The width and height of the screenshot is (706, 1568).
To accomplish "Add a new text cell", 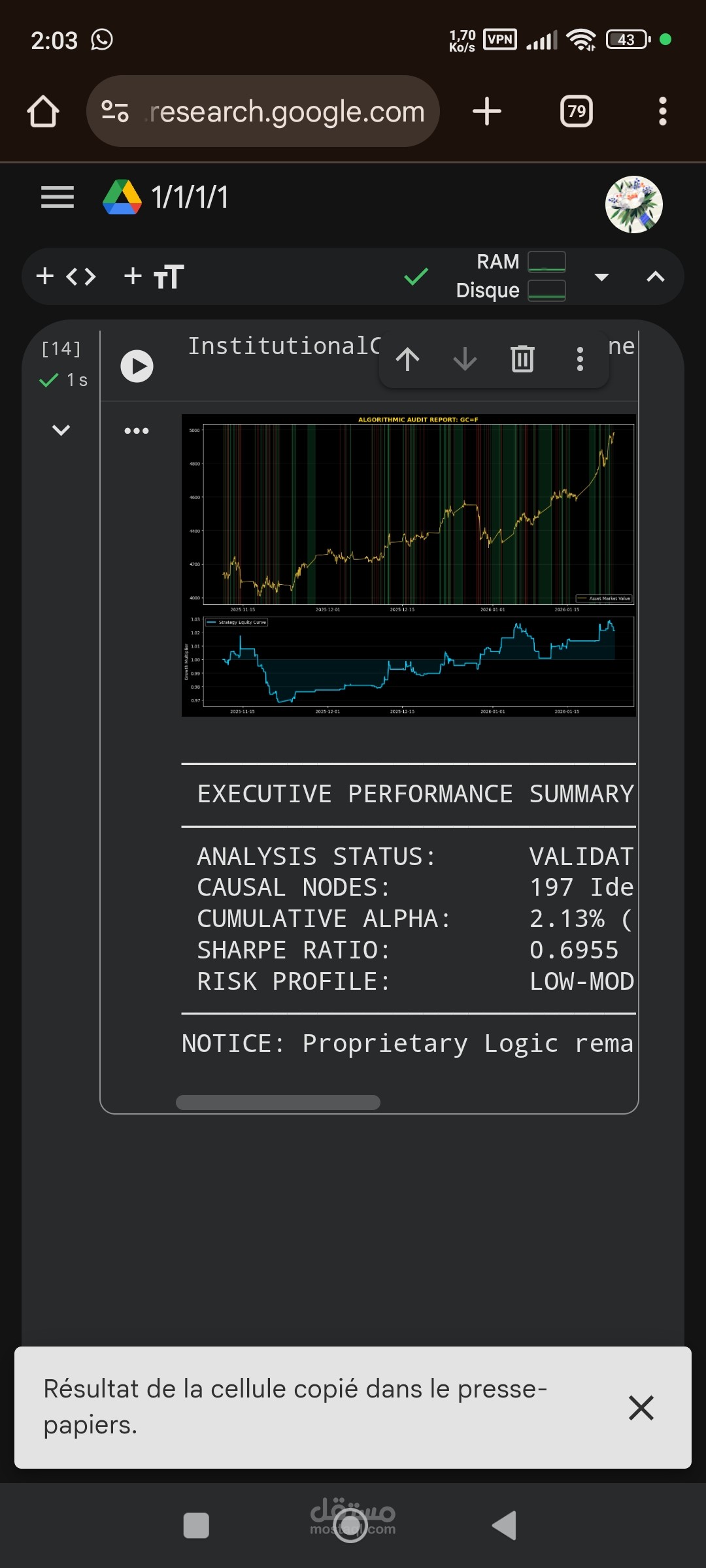I will 154,276.
